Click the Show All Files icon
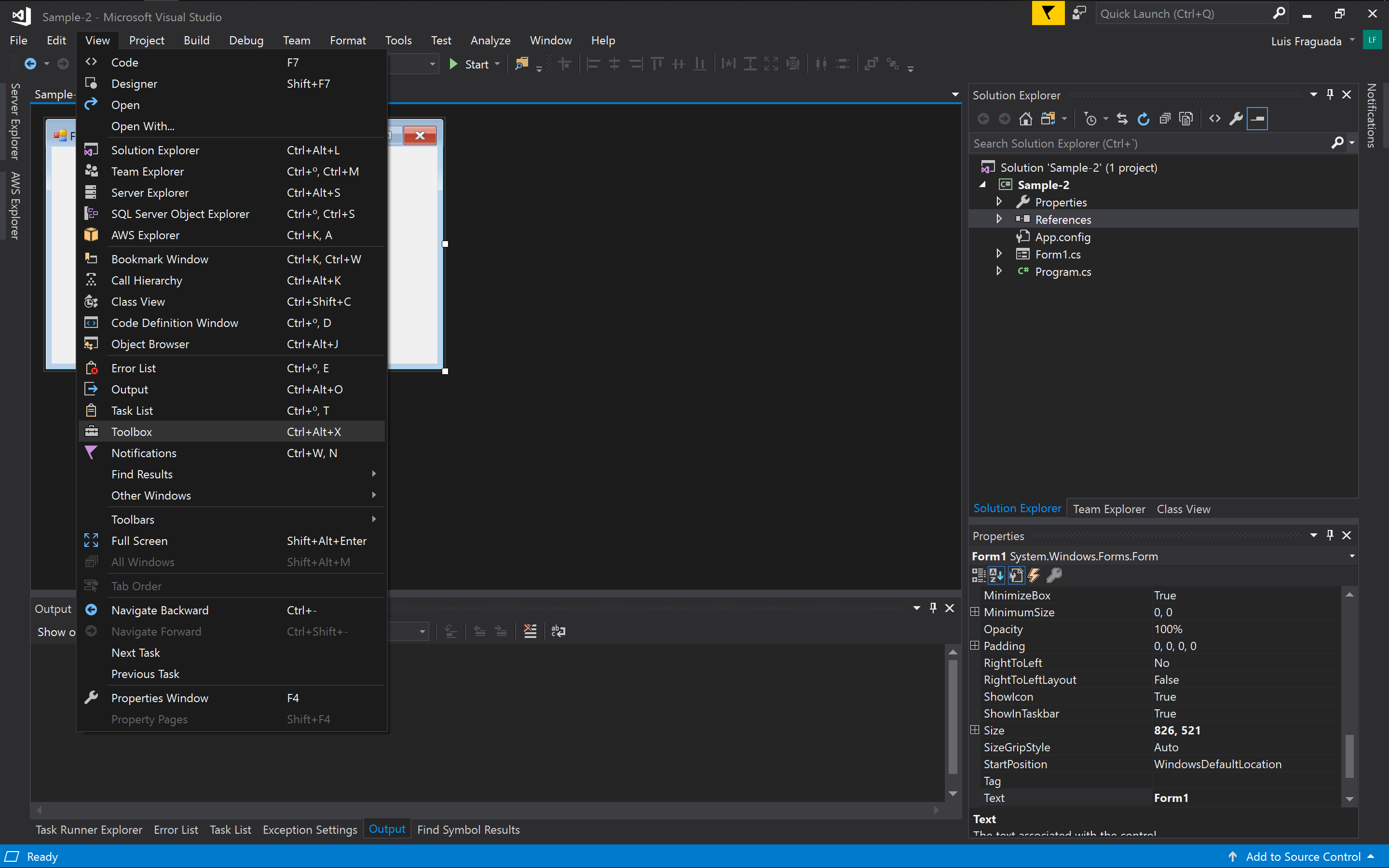Image resolution: width=1389 pixels, height=868 pixels. tap(1186, 119)
